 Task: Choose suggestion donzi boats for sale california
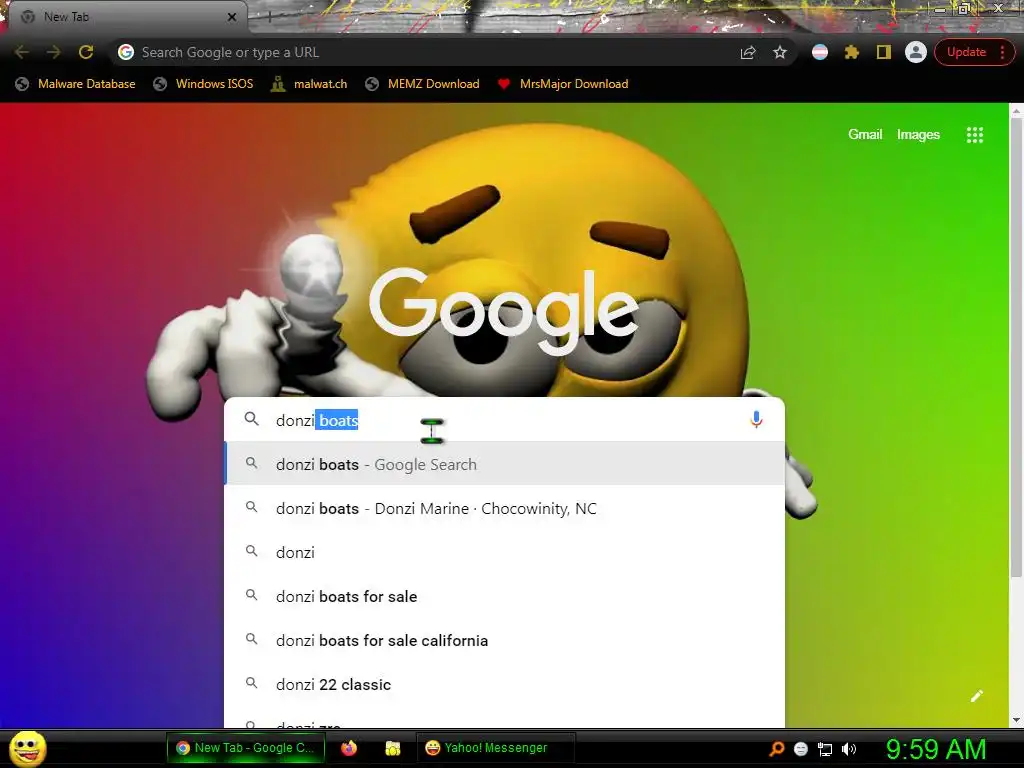pos(504,640)
